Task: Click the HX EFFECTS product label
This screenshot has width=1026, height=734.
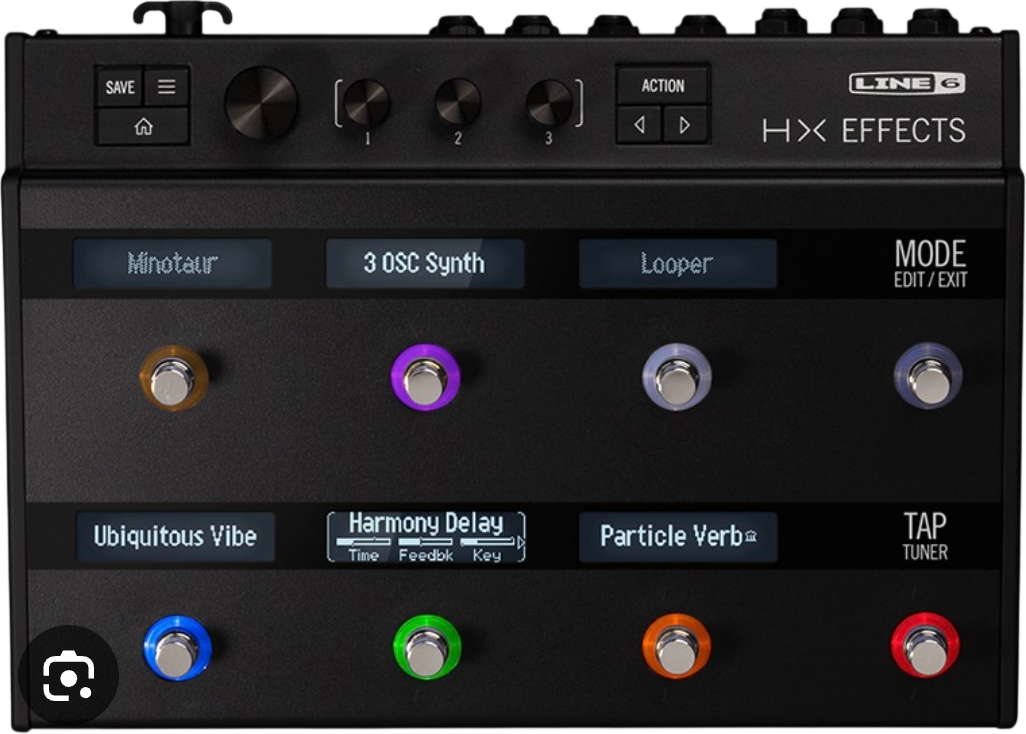Action: pyautogui.click(x=864, y=131)
